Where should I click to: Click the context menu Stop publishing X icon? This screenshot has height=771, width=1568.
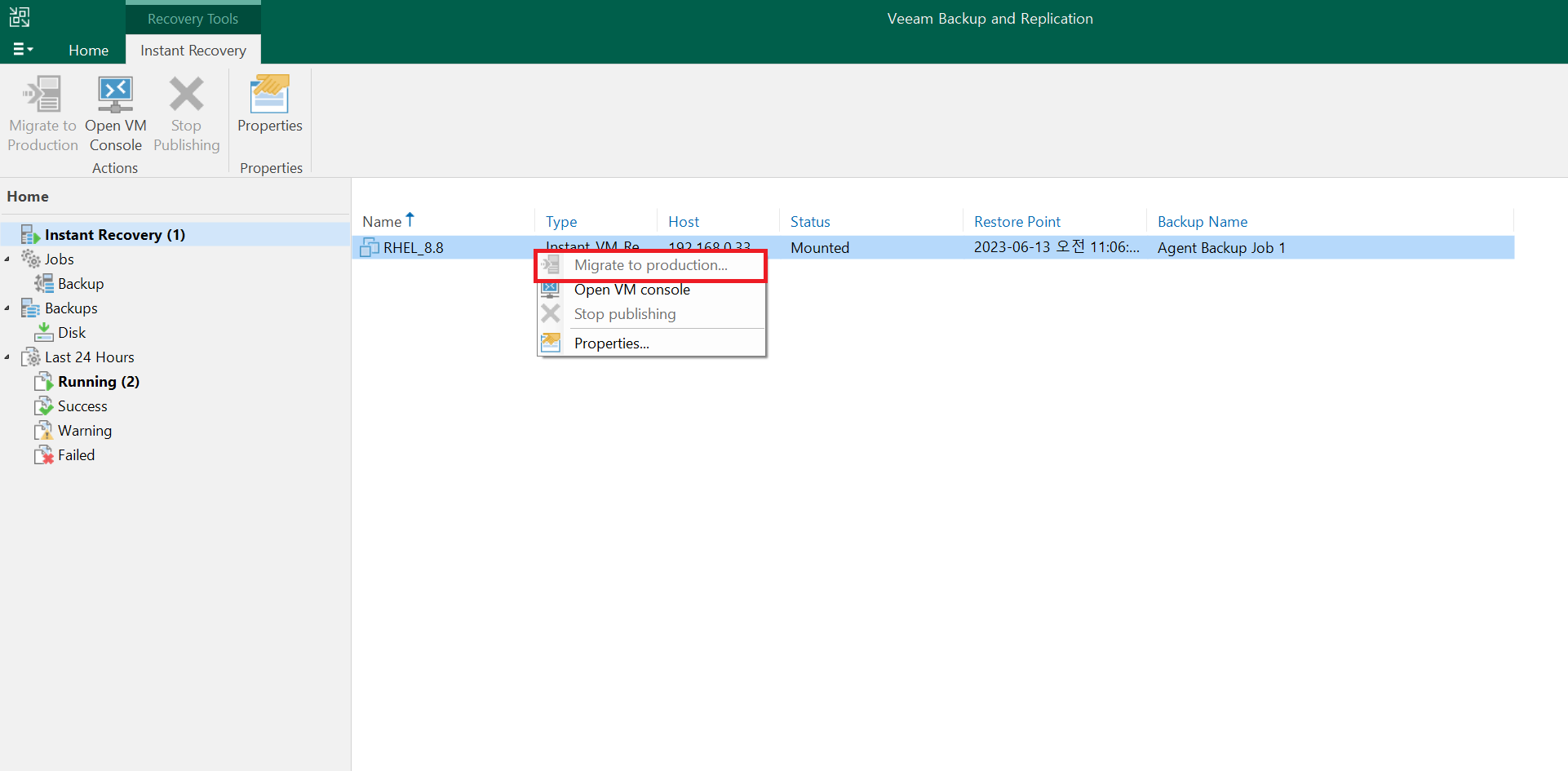[551, 313]
